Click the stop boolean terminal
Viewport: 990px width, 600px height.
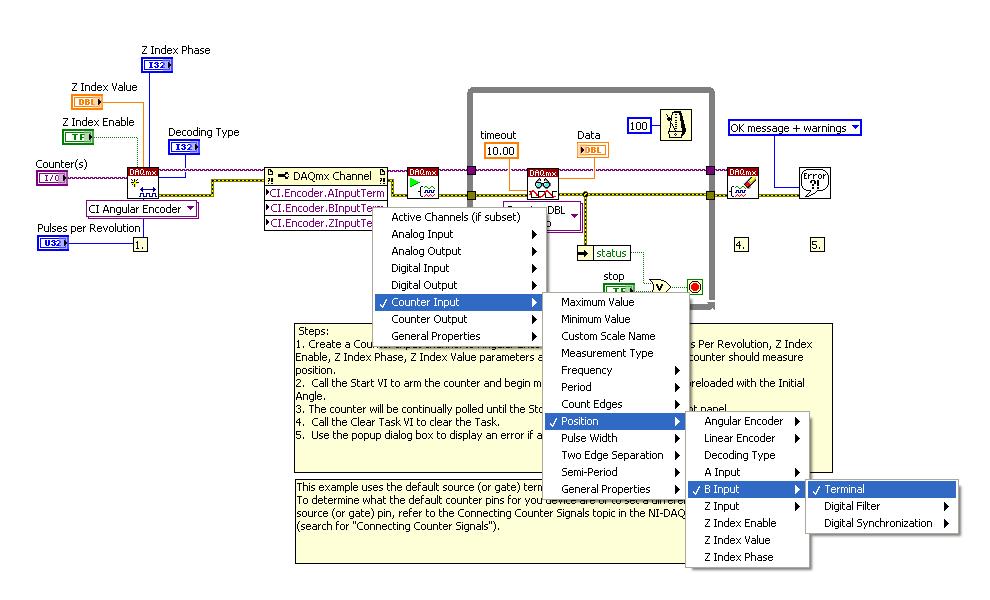(616, 290)
